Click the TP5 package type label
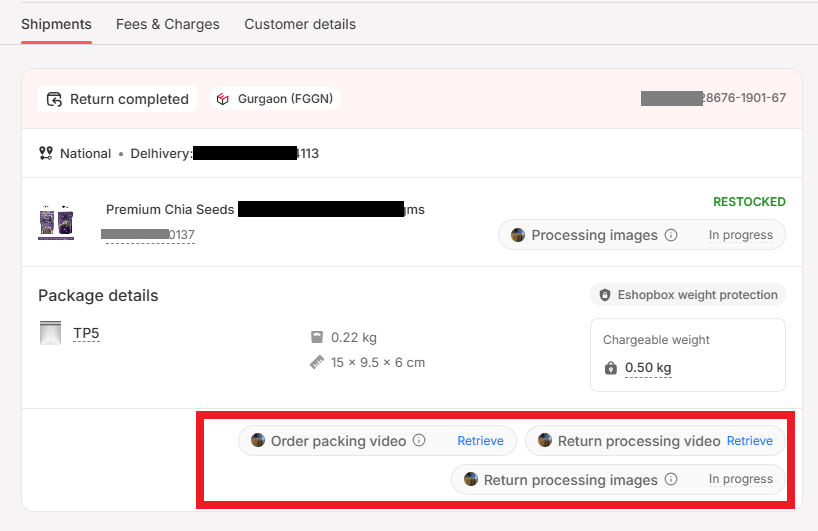 pyautogui.click(x=86, y=333)
